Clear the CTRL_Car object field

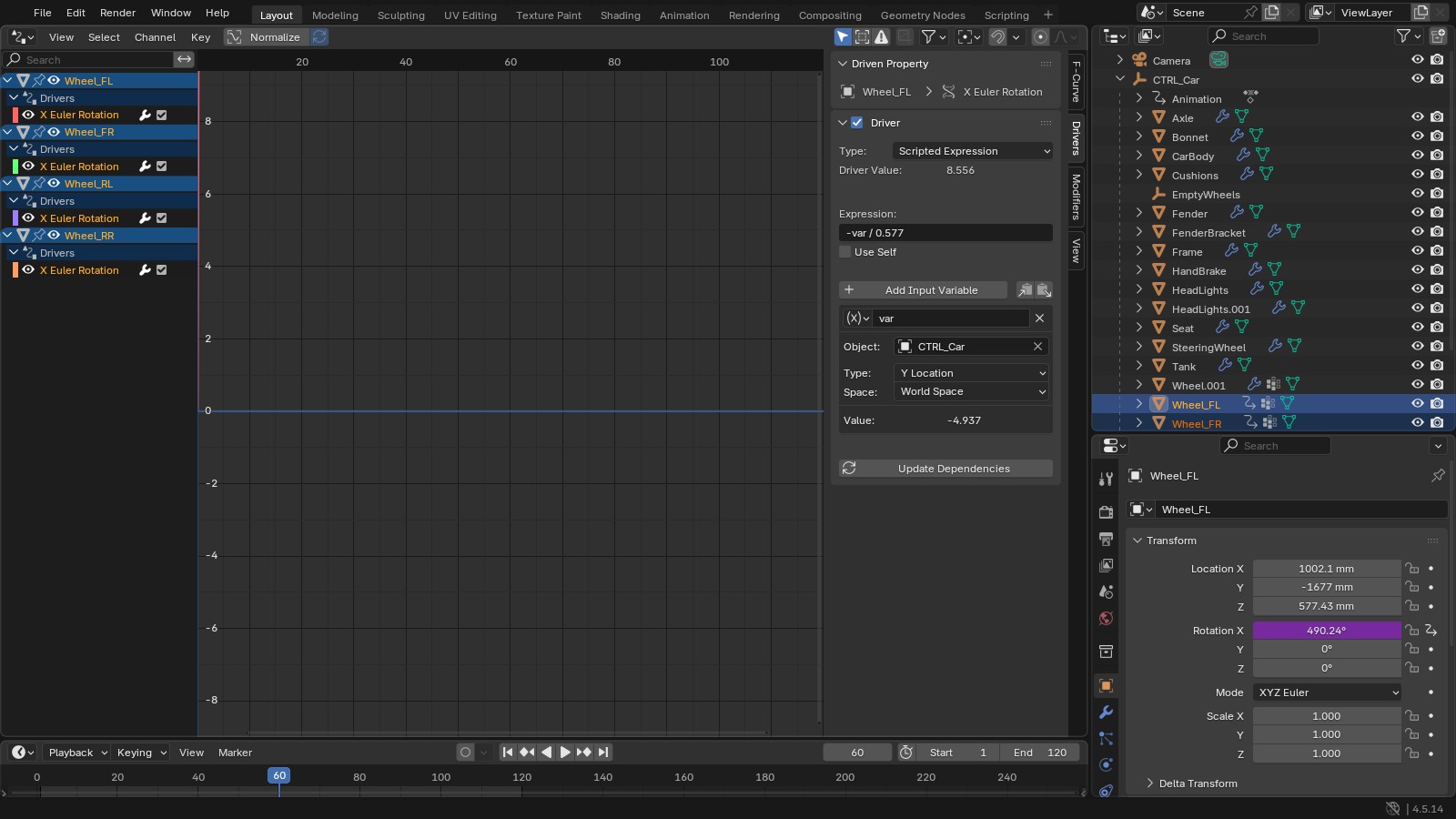click(x=1037, y=347)
